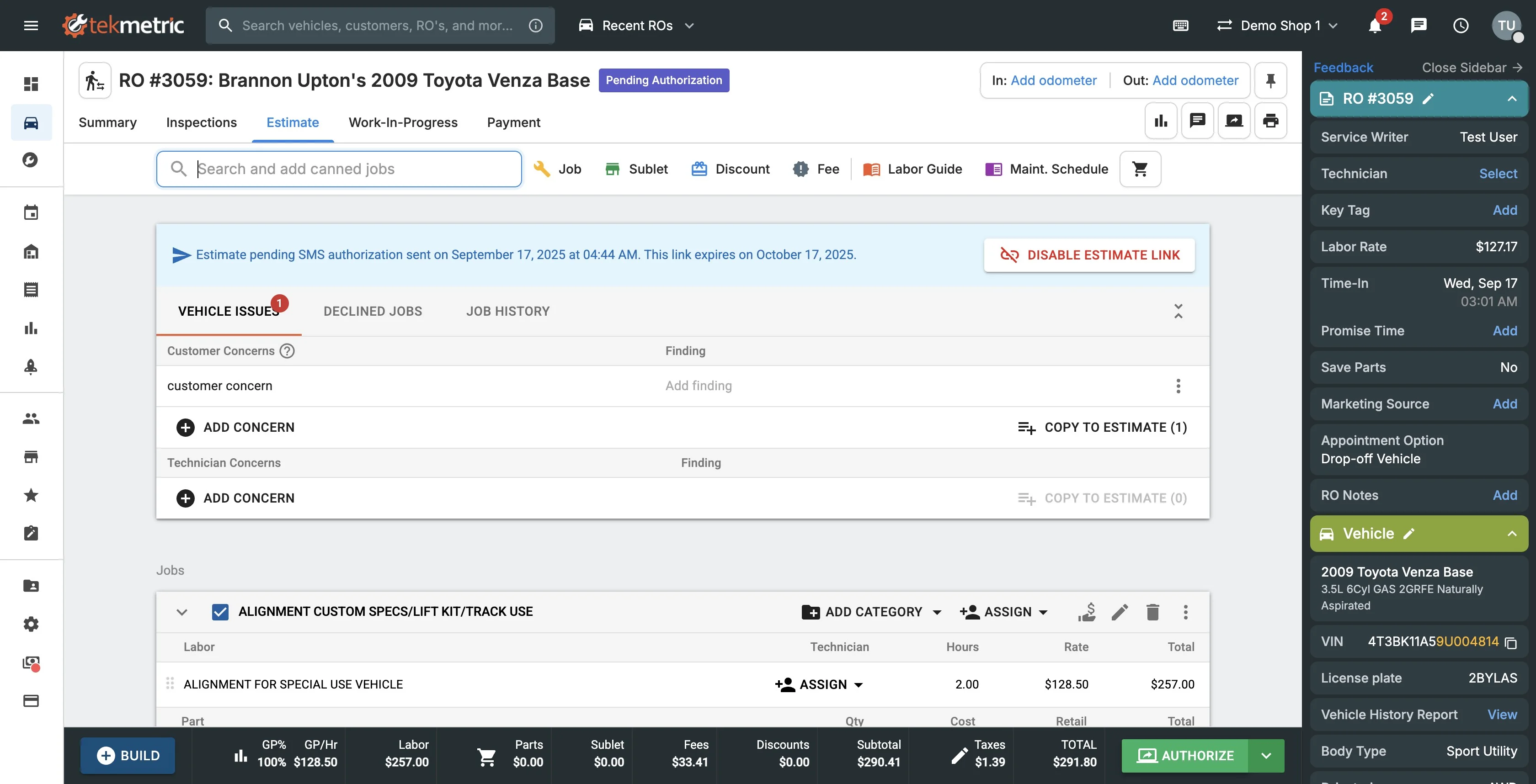Open notifications bell in top bar

coord(1375,26)
